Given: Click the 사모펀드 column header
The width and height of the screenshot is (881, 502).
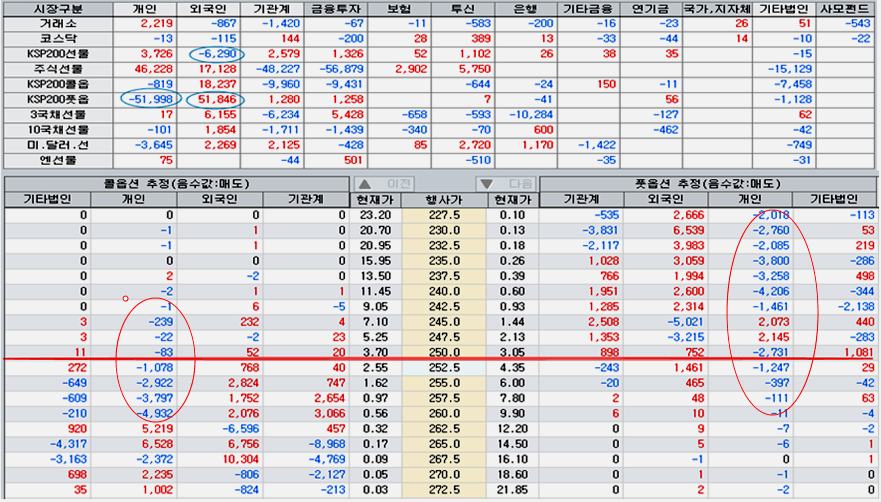Looking at the screenshot, I should 845,7.
